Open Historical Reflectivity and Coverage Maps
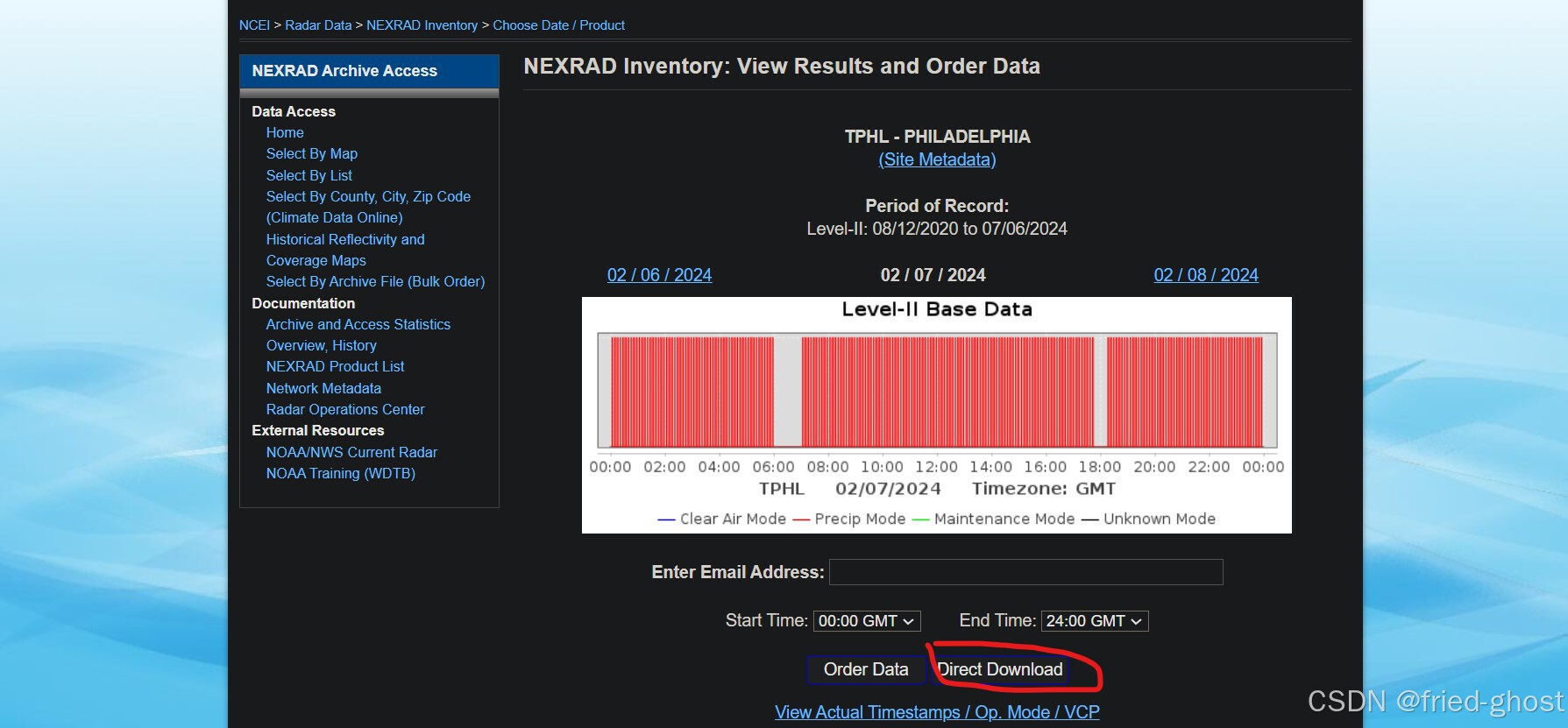Screen dimensions: 1568x728 [345, 250]
